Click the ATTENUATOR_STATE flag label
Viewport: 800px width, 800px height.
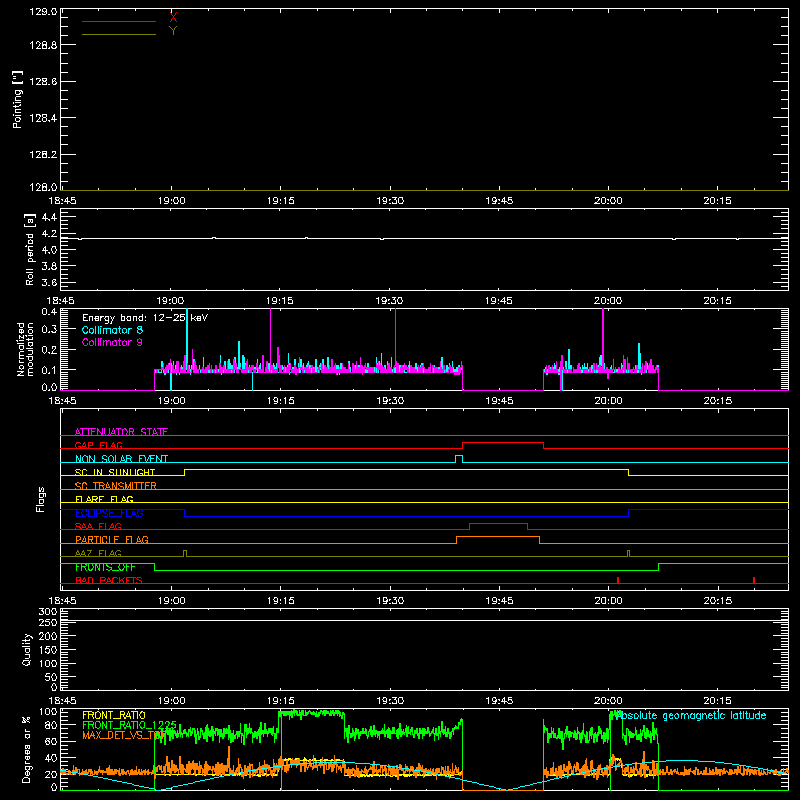point(121,432)
